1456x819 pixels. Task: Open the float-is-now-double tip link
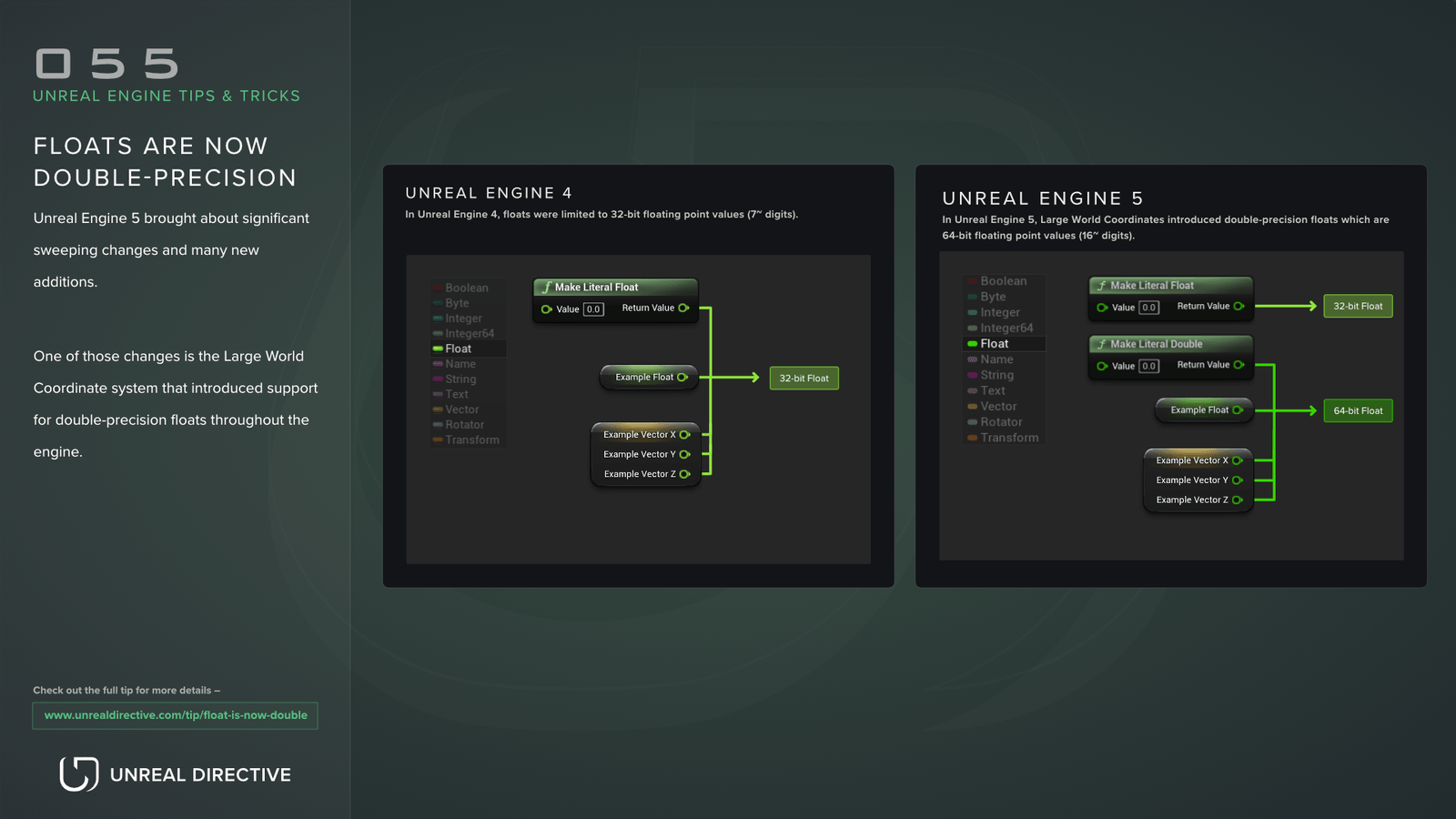(175, 715)
